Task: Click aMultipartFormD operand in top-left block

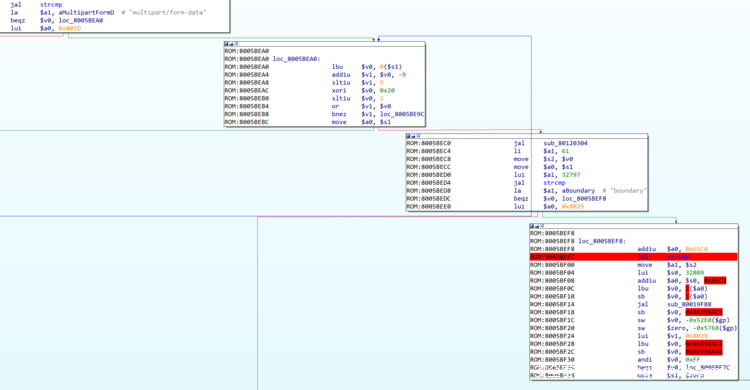Action: [86, 12]
